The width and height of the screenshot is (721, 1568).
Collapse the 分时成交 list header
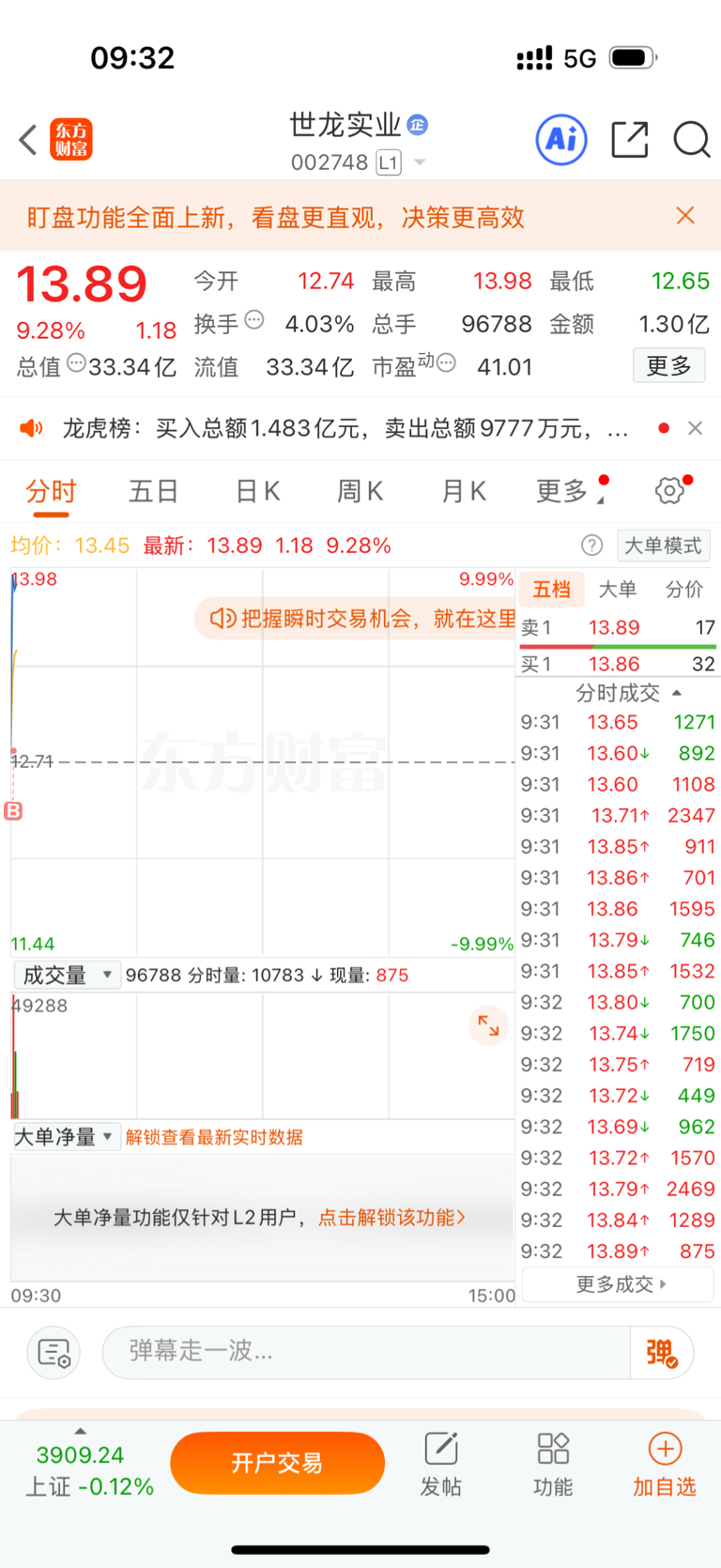click(627, 693)
